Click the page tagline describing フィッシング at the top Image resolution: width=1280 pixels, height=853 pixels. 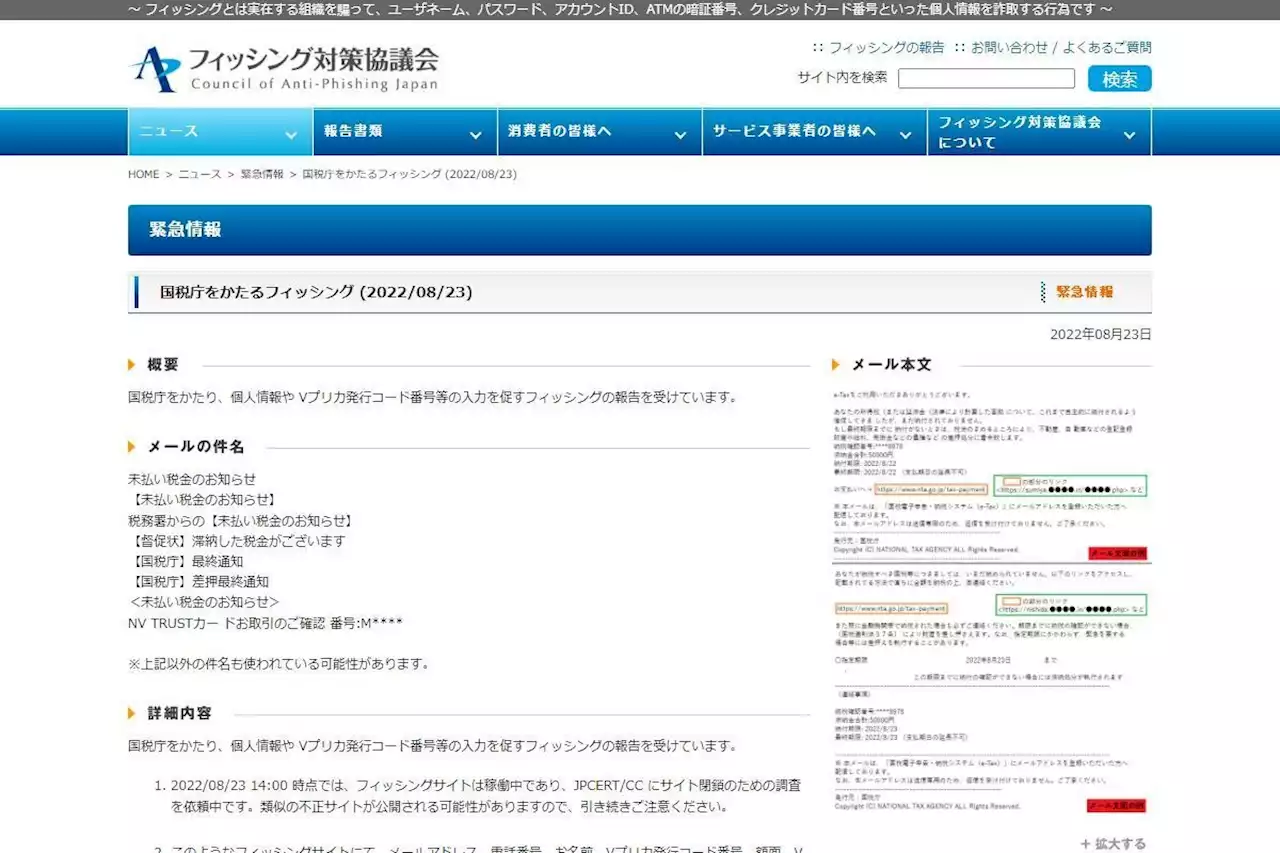(621, 9)
